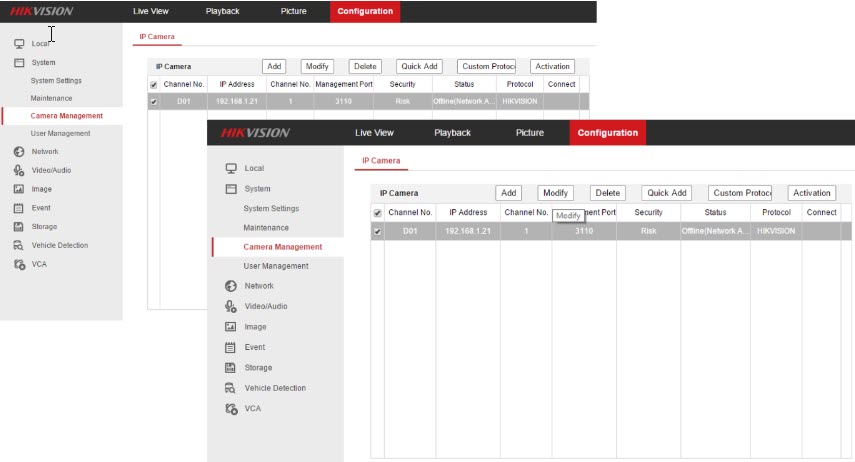Screen dimensions: 855x462
Task: Select the Vehicle Detection icon in the front window
Action: [x=230, y=388]
